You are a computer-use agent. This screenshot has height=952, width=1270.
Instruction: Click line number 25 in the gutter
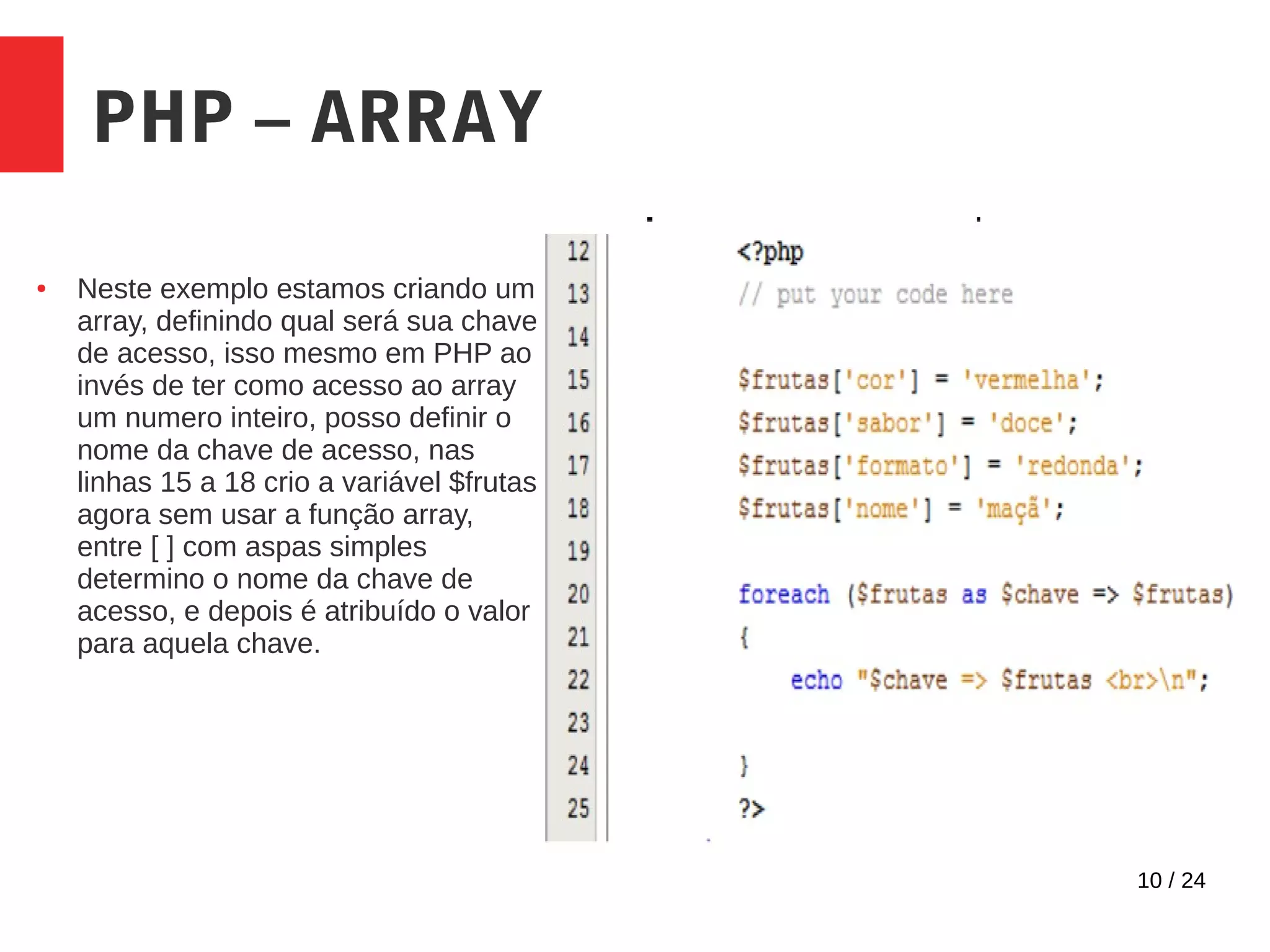click(x=578, y=809)
